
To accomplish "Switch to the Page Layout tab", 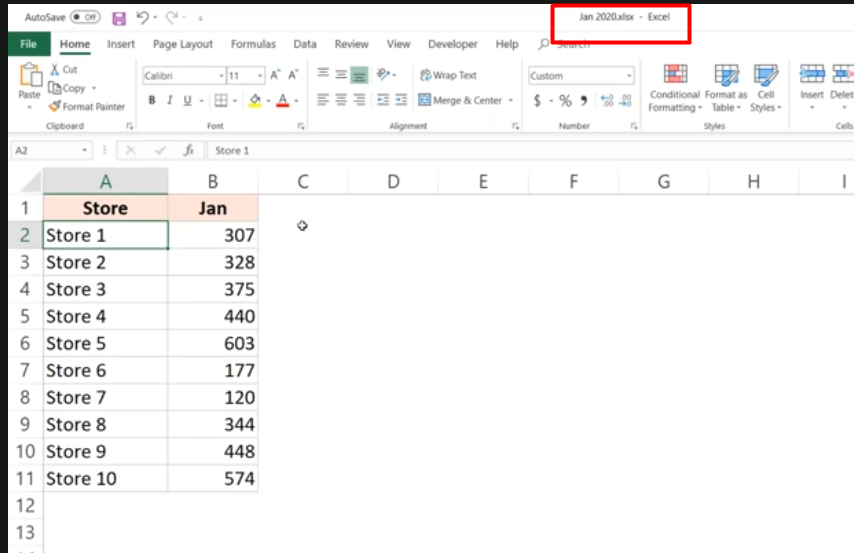I will tap(182, 44).
